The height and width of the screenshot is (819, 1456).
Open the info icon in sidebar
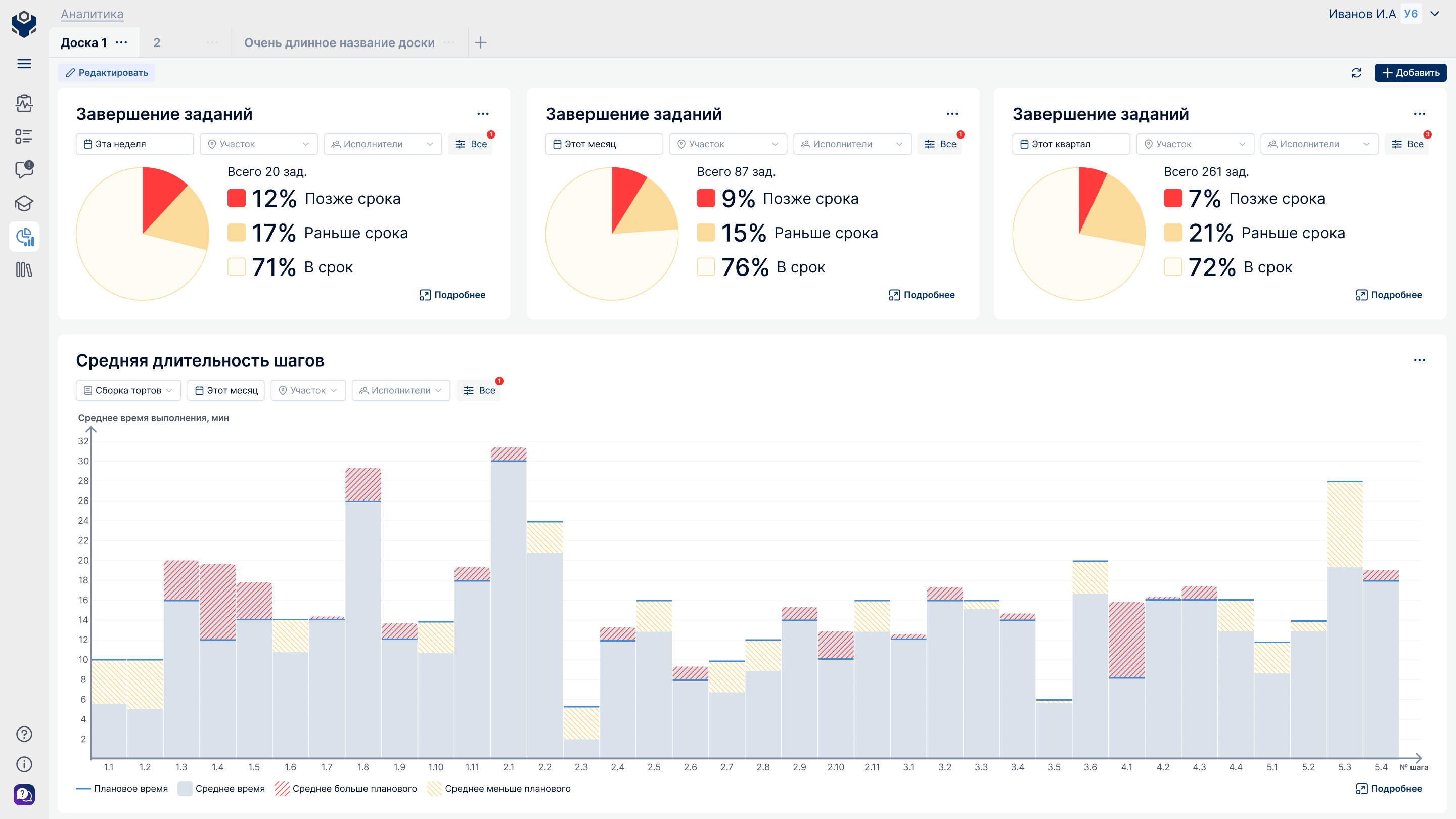coord(24,765)
